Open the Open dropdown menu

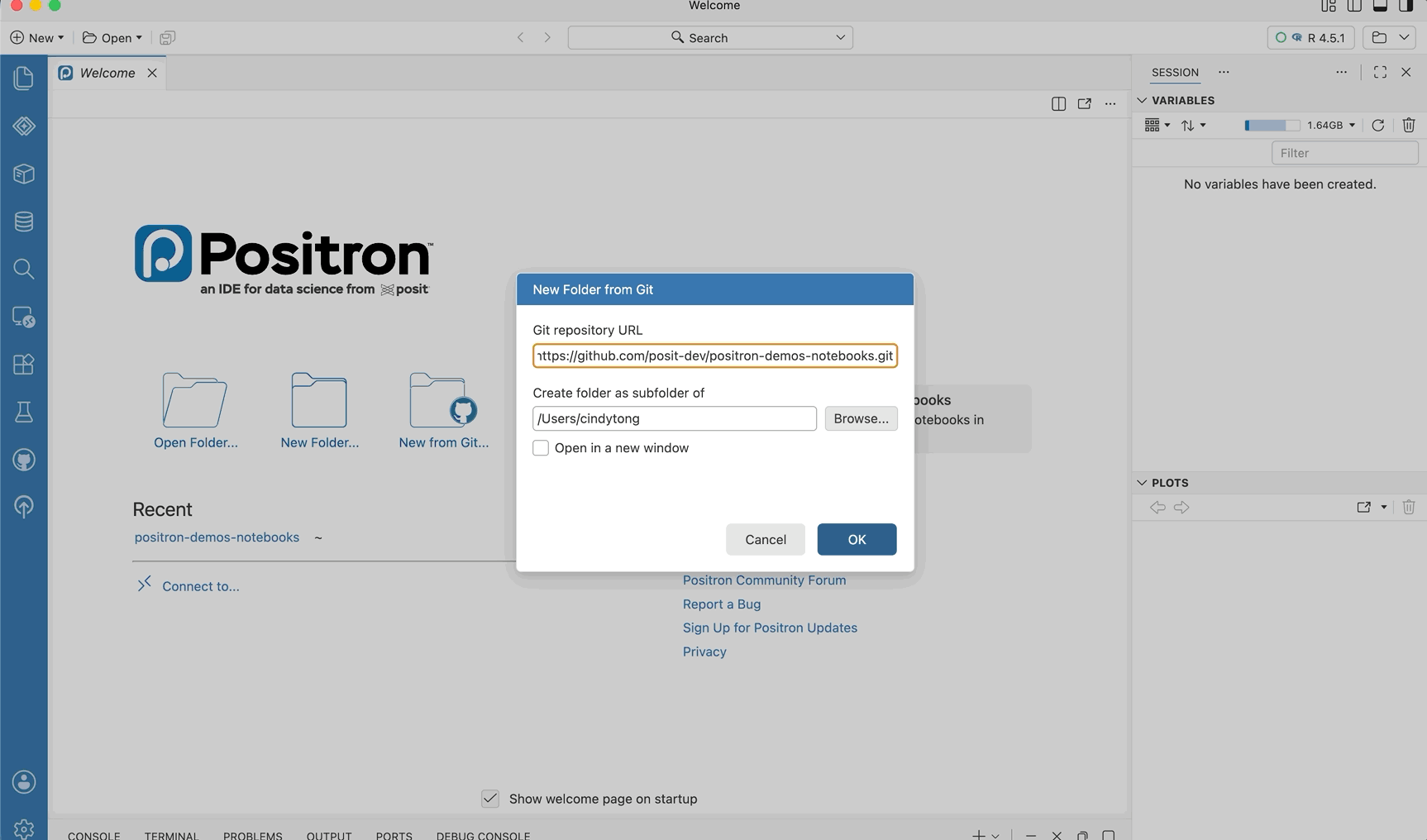112,38
